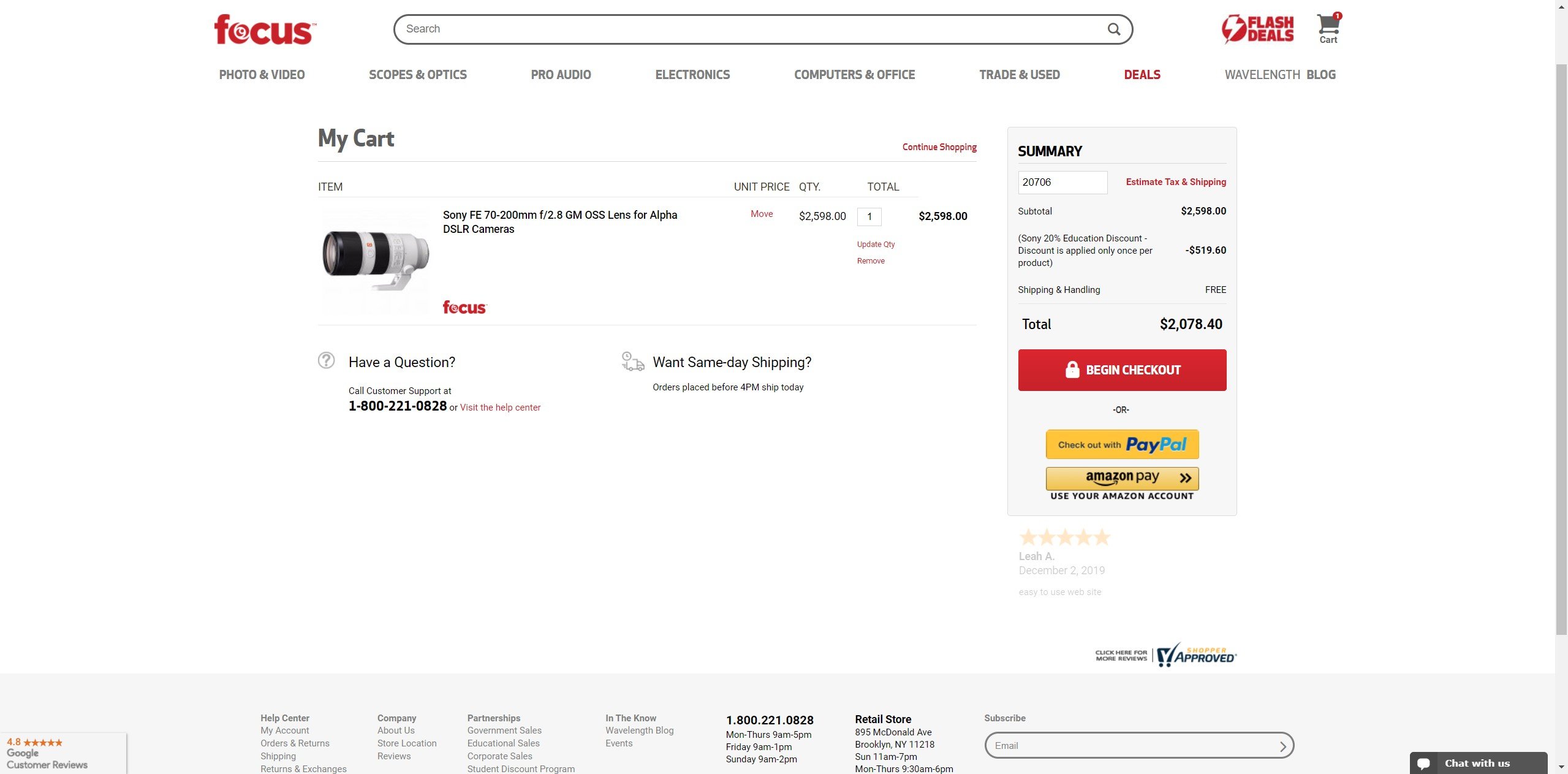The height and width of the screenshot is (774, 1568).
Task: Click the same-day shipping truck icon
Action: [x=633, y=361]
